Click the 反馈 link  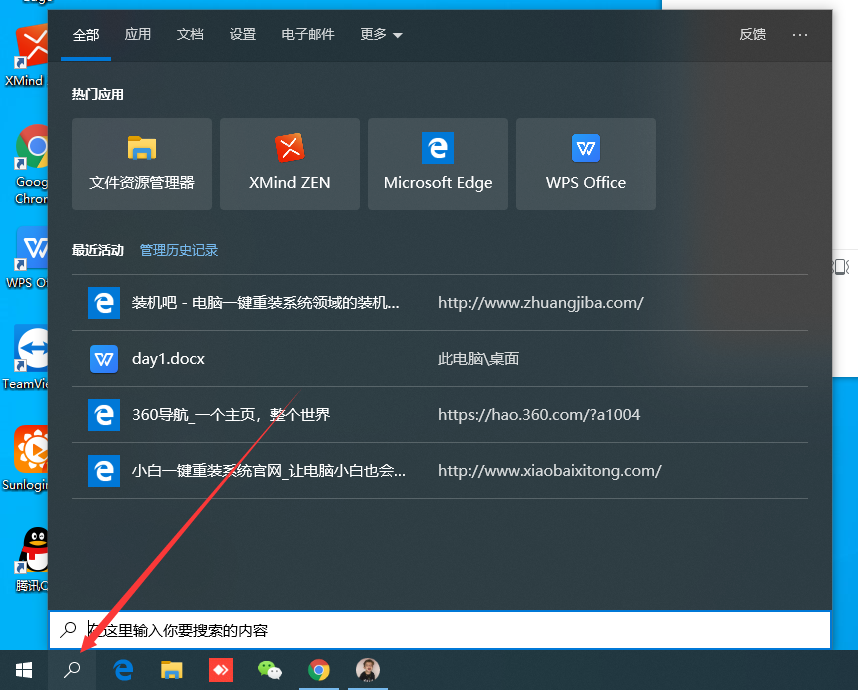click(752, 34)
